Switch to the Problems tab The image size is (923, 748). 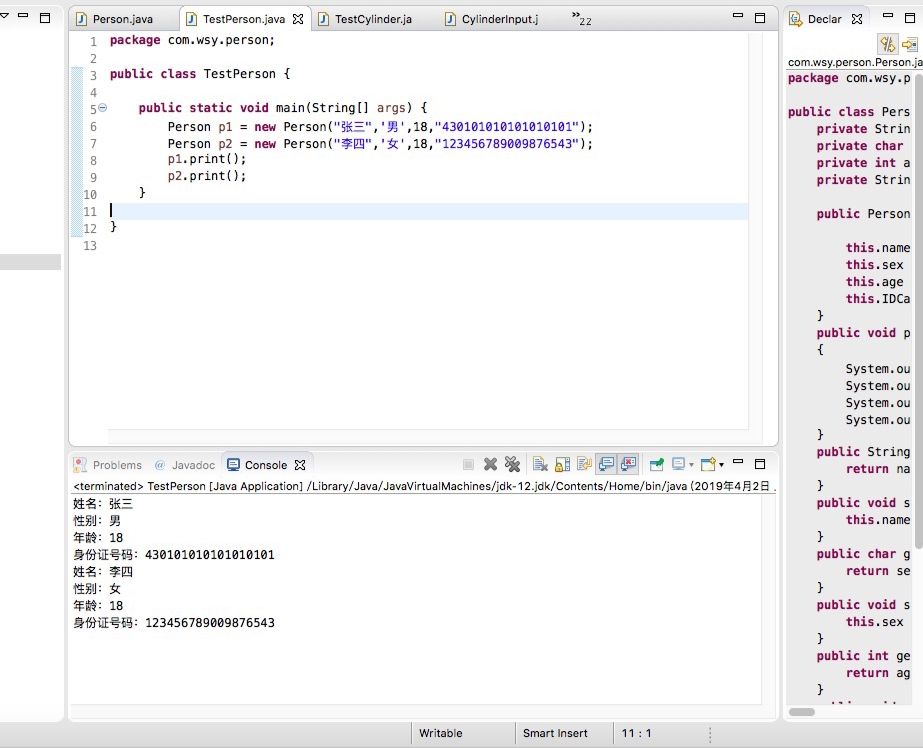pyautogui.click(x=117, y=465)
